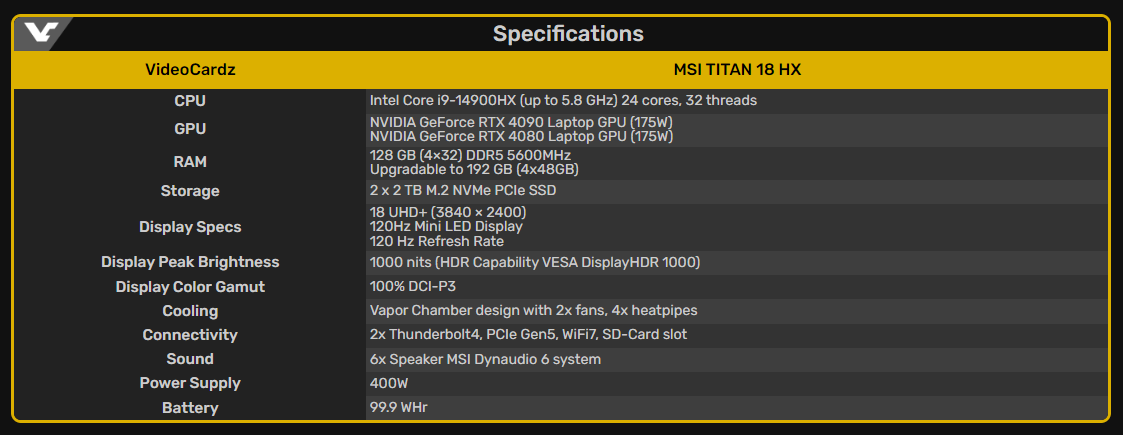The width and height of the screenshot is (1123, 435).
Task: Select the RAM row label
Action: click(x=191, y=163)
